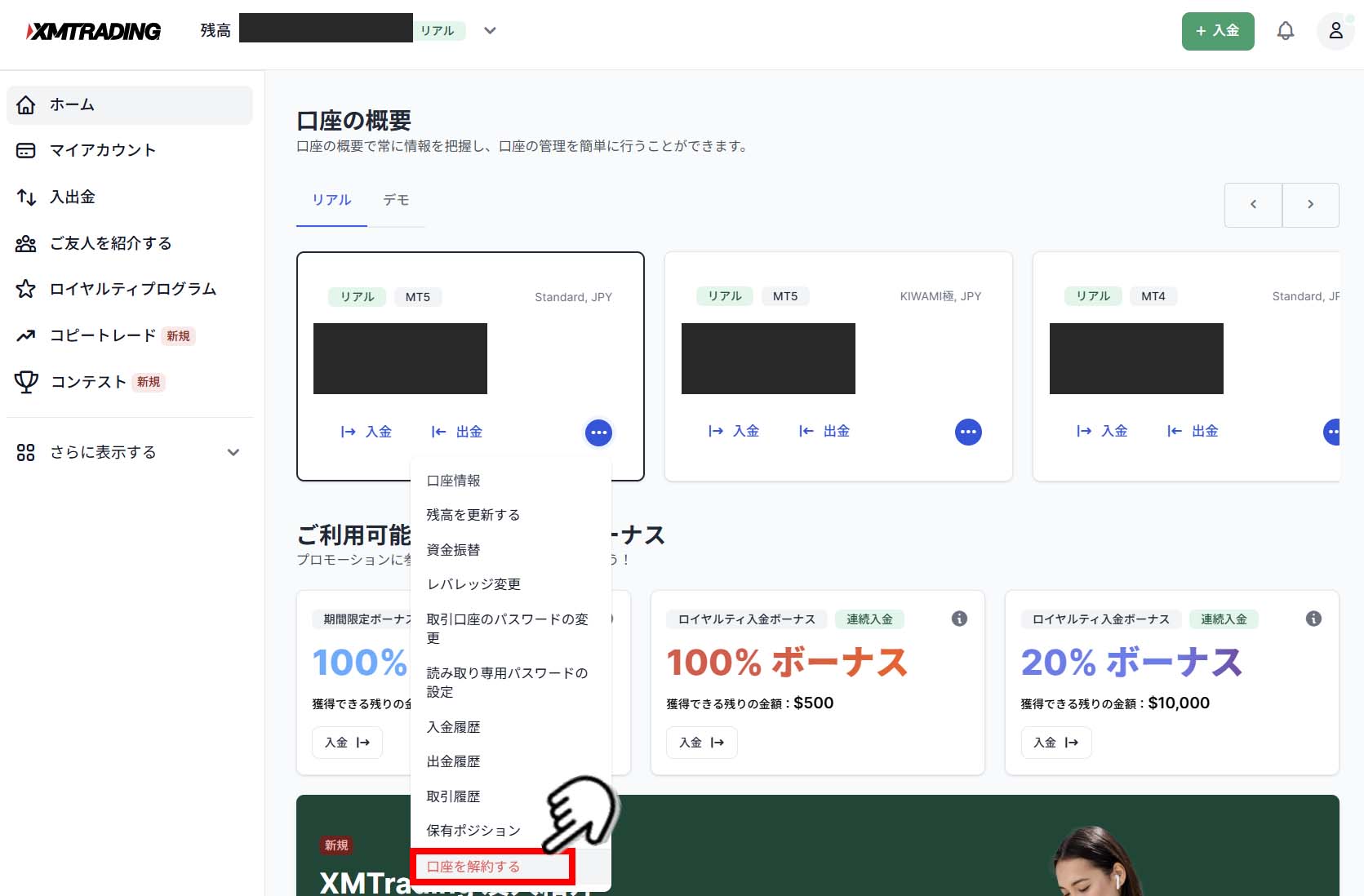Click 入金 button on $10,000 bonus card
1364x896 pixels.
[x=1055, y=743]
